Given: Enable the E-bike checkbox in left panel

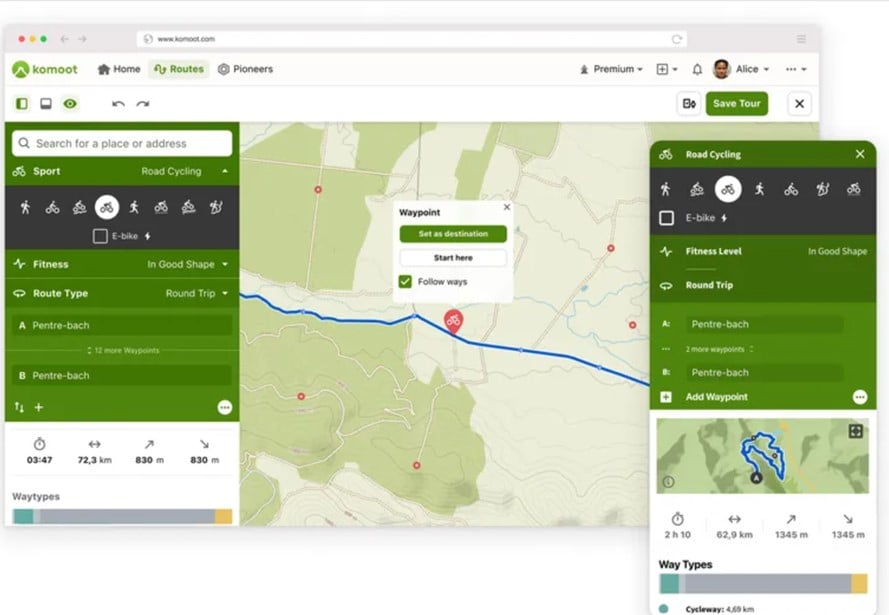Looking at the screenshot, I should tap(100, 236).
